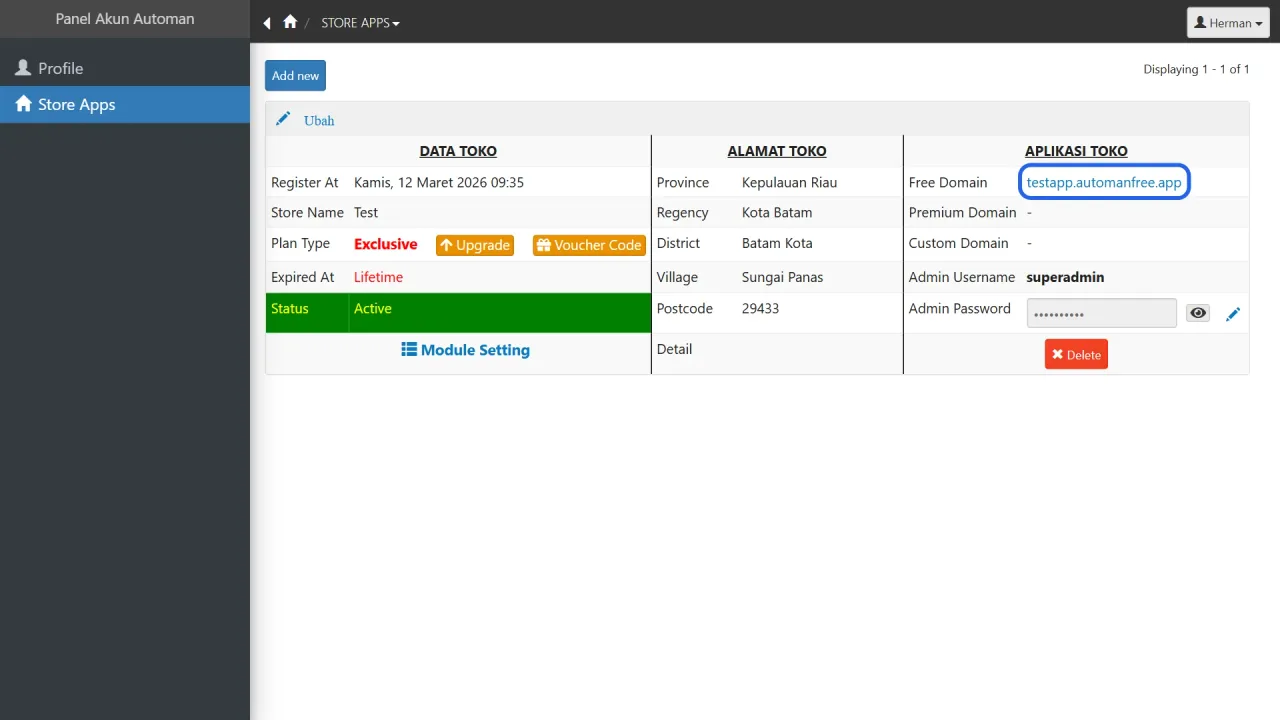Click the Batam Kota district value

(777, 243)
